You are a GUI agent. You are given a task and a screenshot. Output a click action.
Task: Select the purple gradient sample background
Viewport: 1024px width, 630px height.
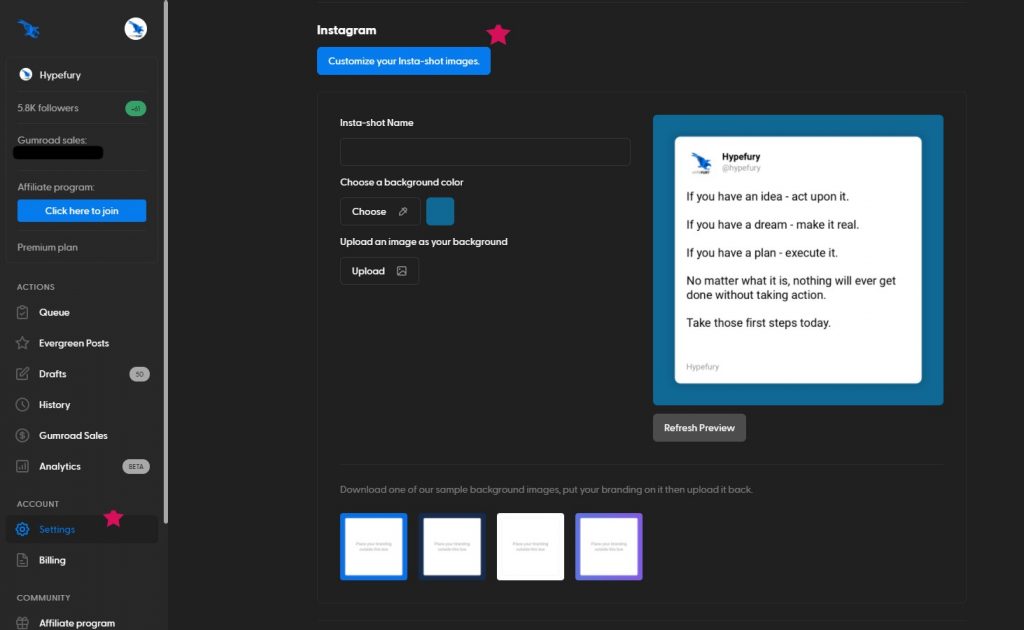609,547
